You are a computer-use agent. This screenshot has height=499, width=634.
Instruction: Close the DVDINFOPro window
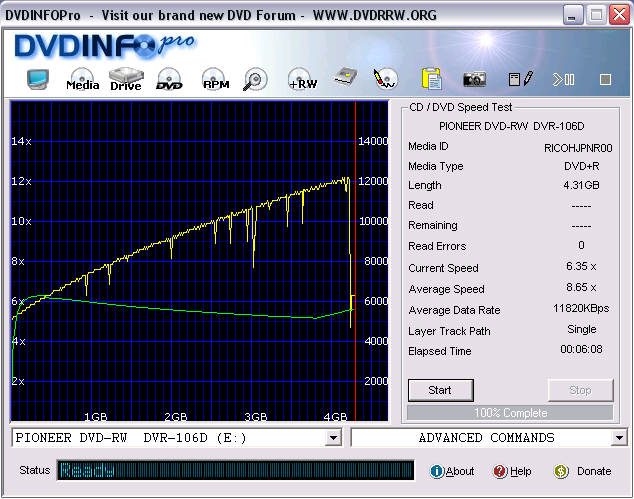[x=619, y=15]
